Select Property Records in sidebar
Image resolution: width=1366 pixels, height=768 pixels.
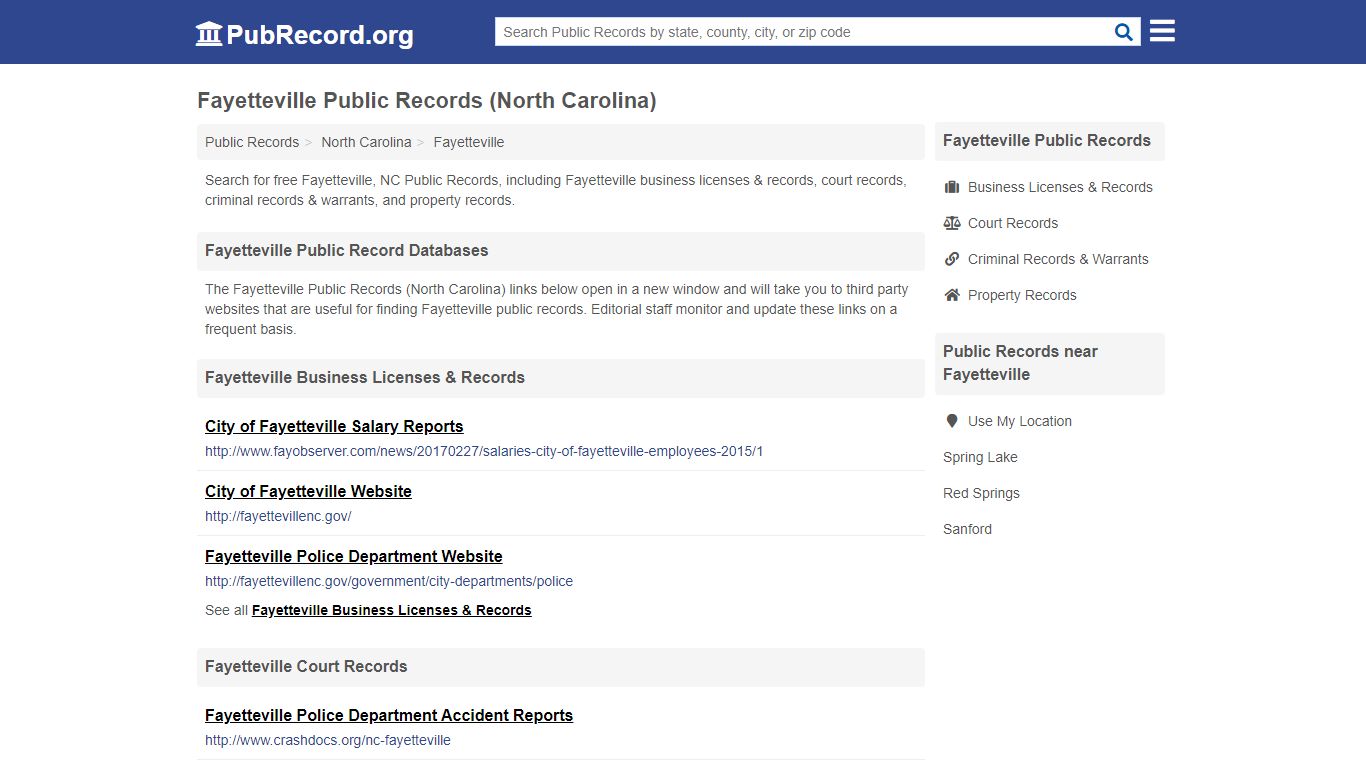coord(1022,295)
